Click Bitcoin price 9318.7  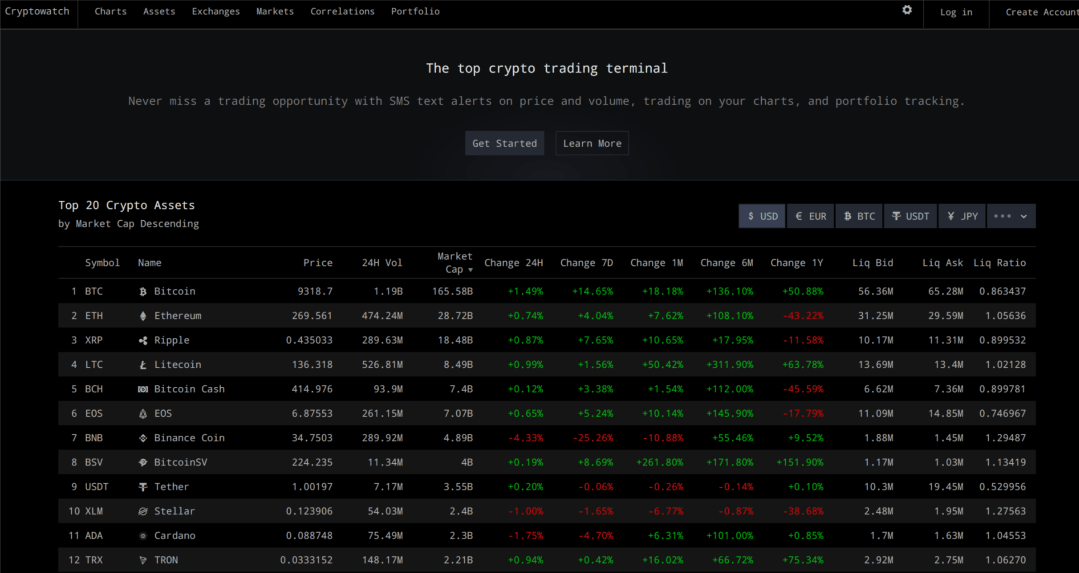click(315, 292)
